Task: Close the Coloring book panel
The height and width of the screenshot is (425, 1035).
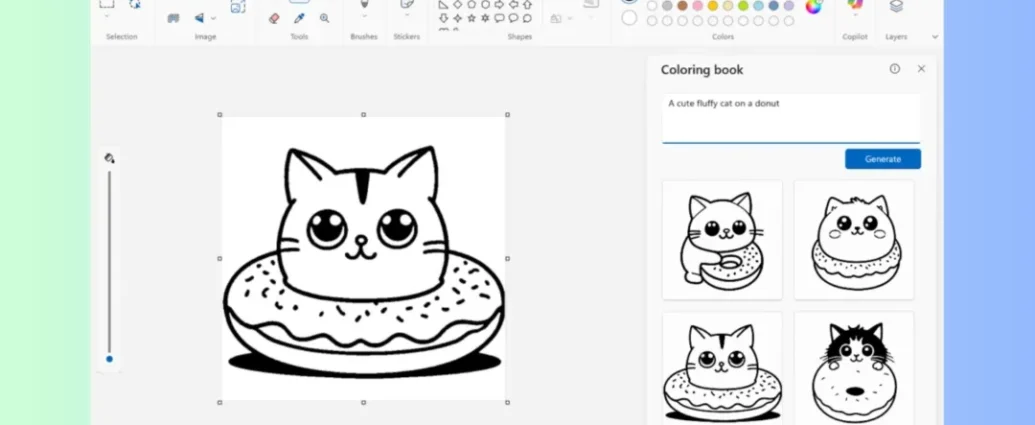Action: tap(921, 69)
